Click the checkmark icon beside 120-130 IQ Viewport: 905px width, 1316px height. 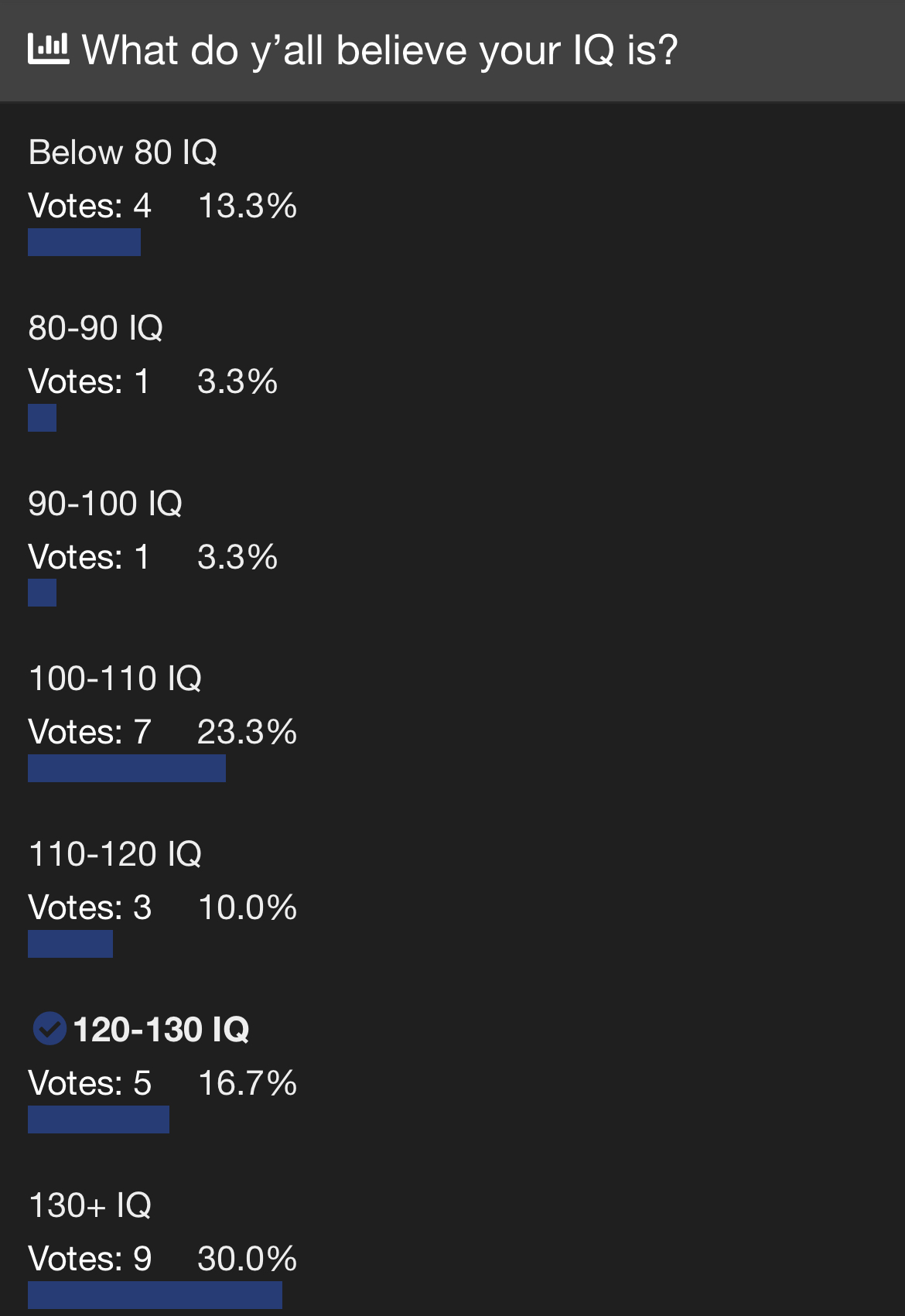(50, 1029)
